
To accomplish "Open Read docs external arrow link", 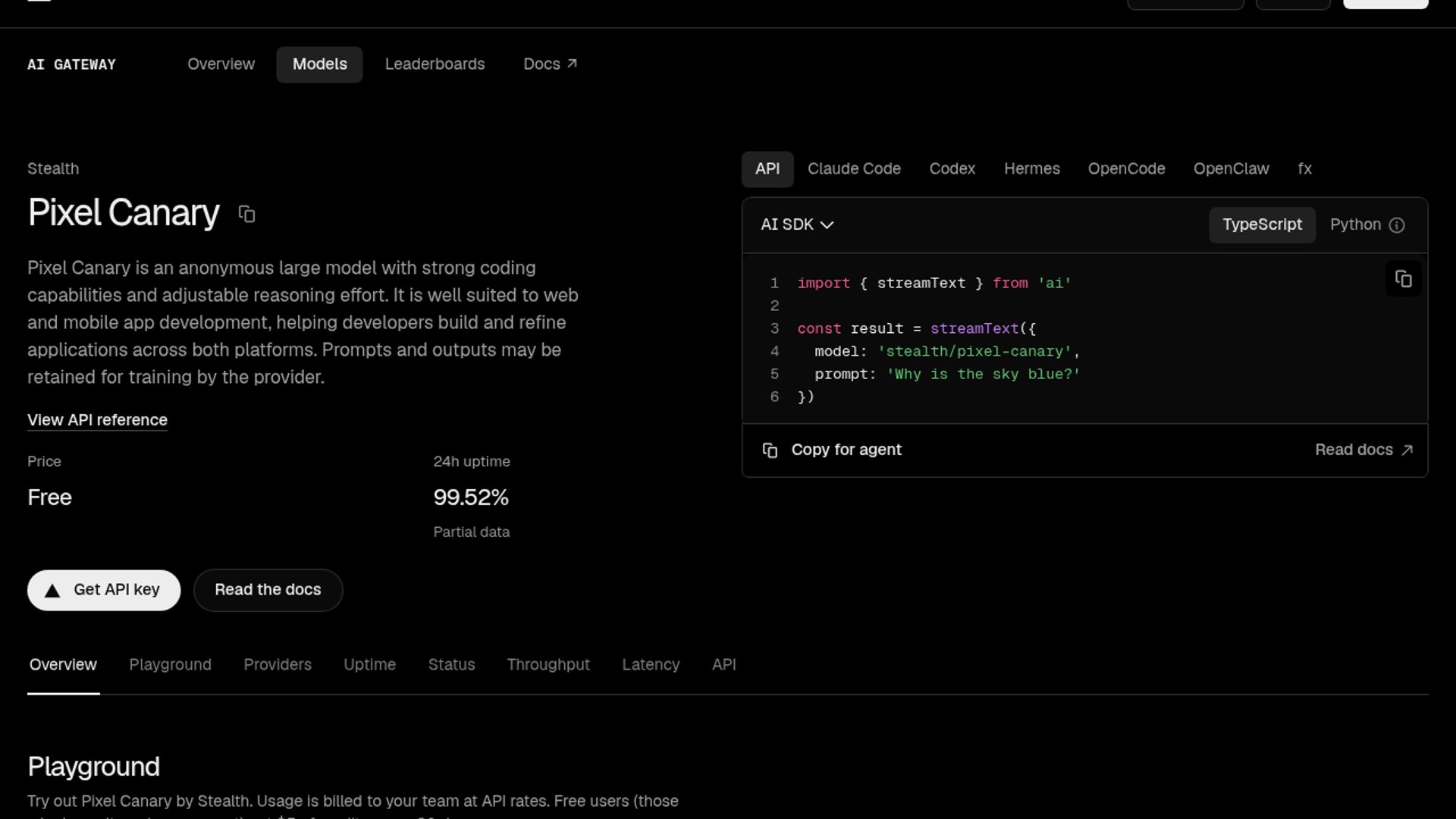I will (x=1363, y=450).
